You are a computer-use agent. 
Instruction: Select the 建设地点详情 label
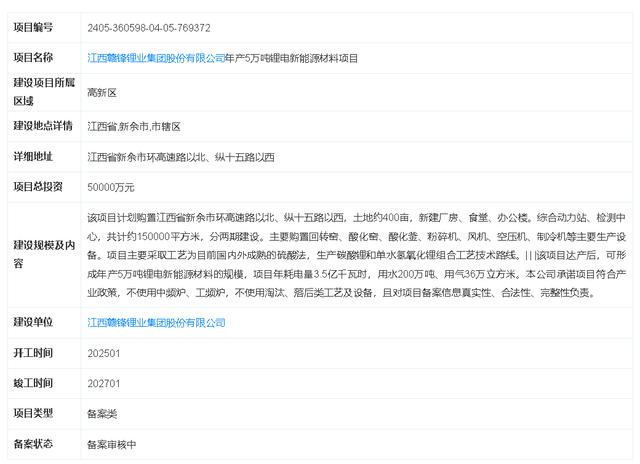(42, 126)
